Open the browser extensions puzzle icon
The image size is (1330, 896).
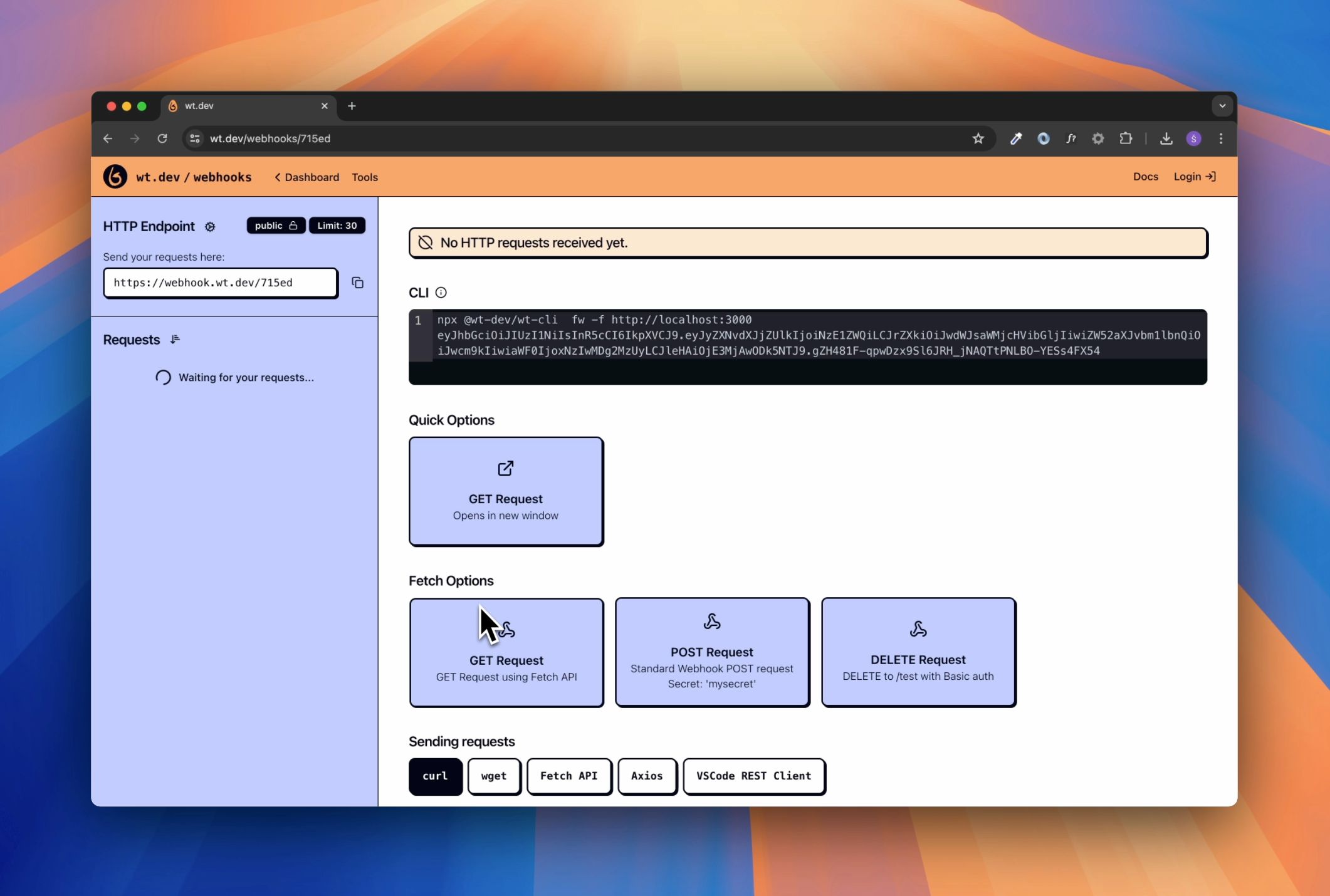pos(1126,138)
